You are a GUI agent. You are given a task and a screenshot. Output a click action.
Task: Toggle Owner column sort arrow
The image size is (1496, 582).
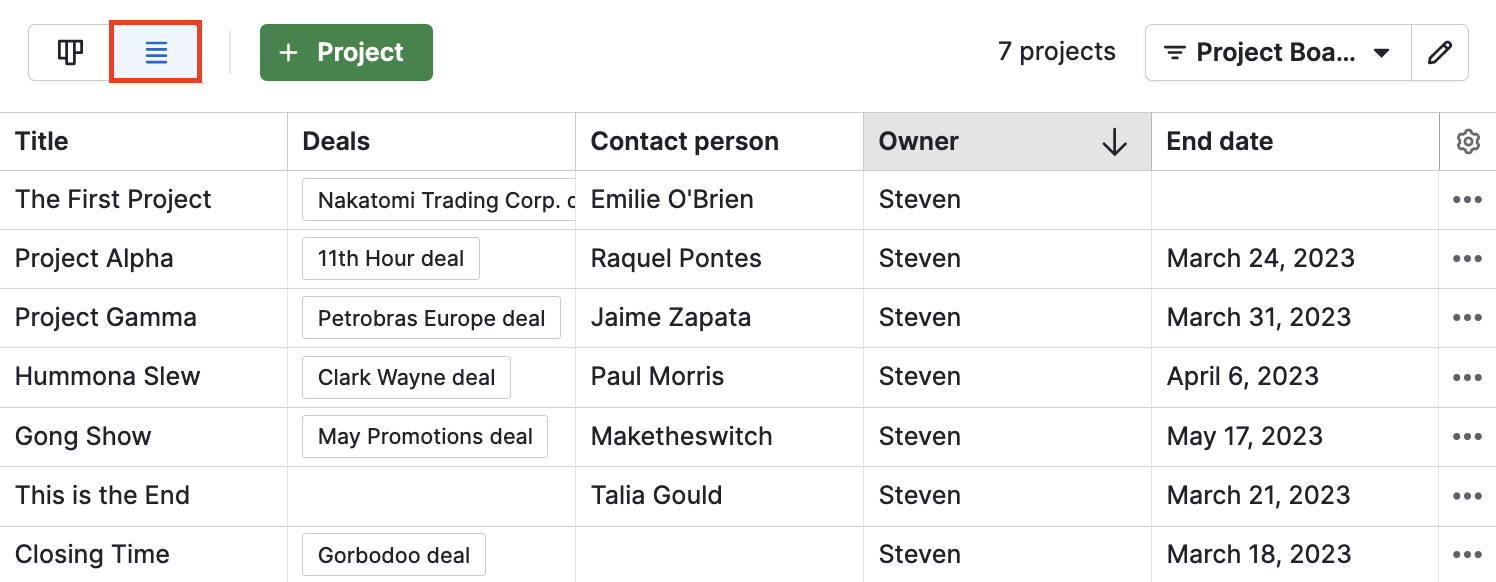(1114, 143)
